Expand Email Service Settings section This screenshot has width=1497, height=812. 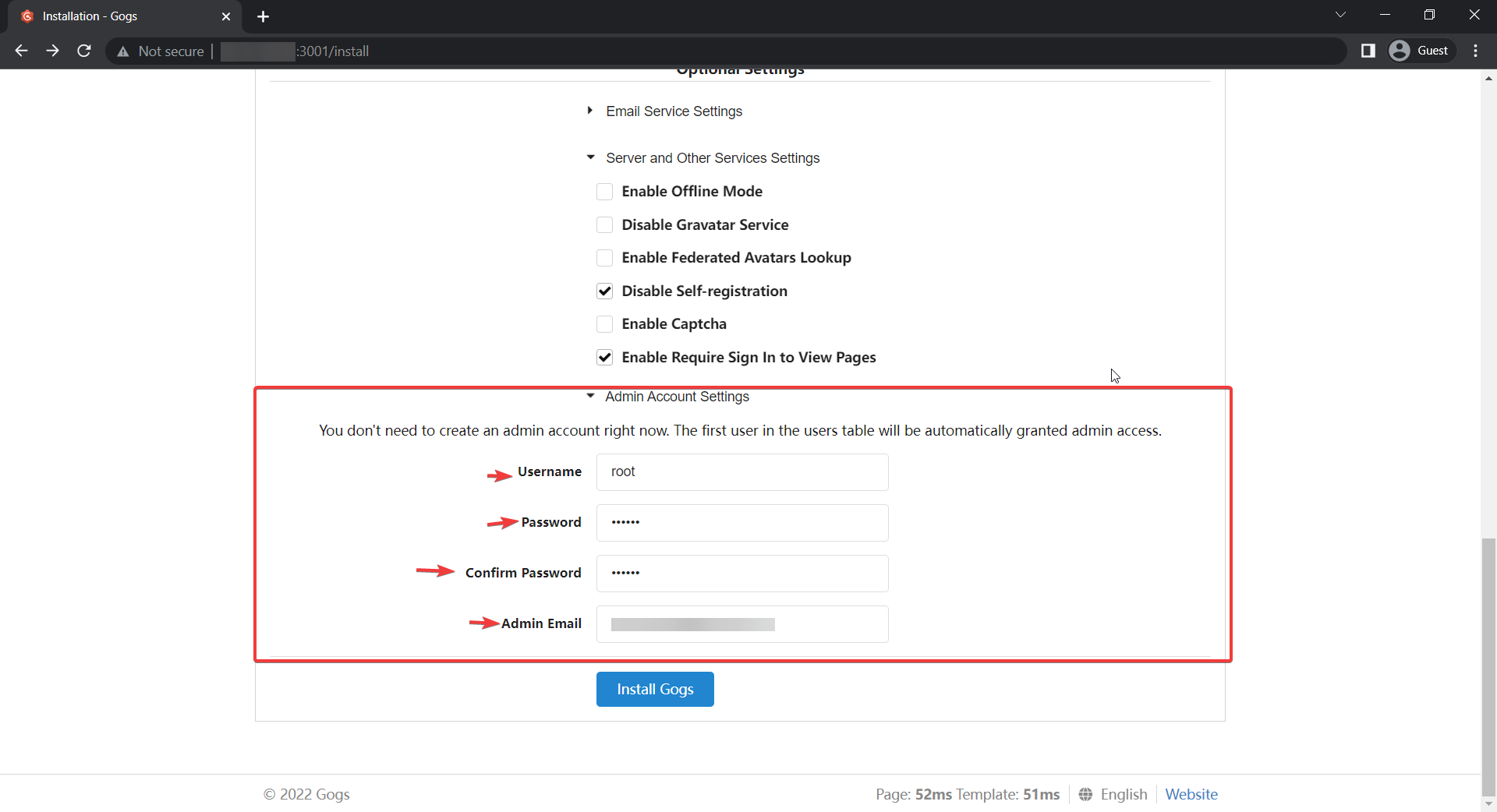[x=664, y=111]
